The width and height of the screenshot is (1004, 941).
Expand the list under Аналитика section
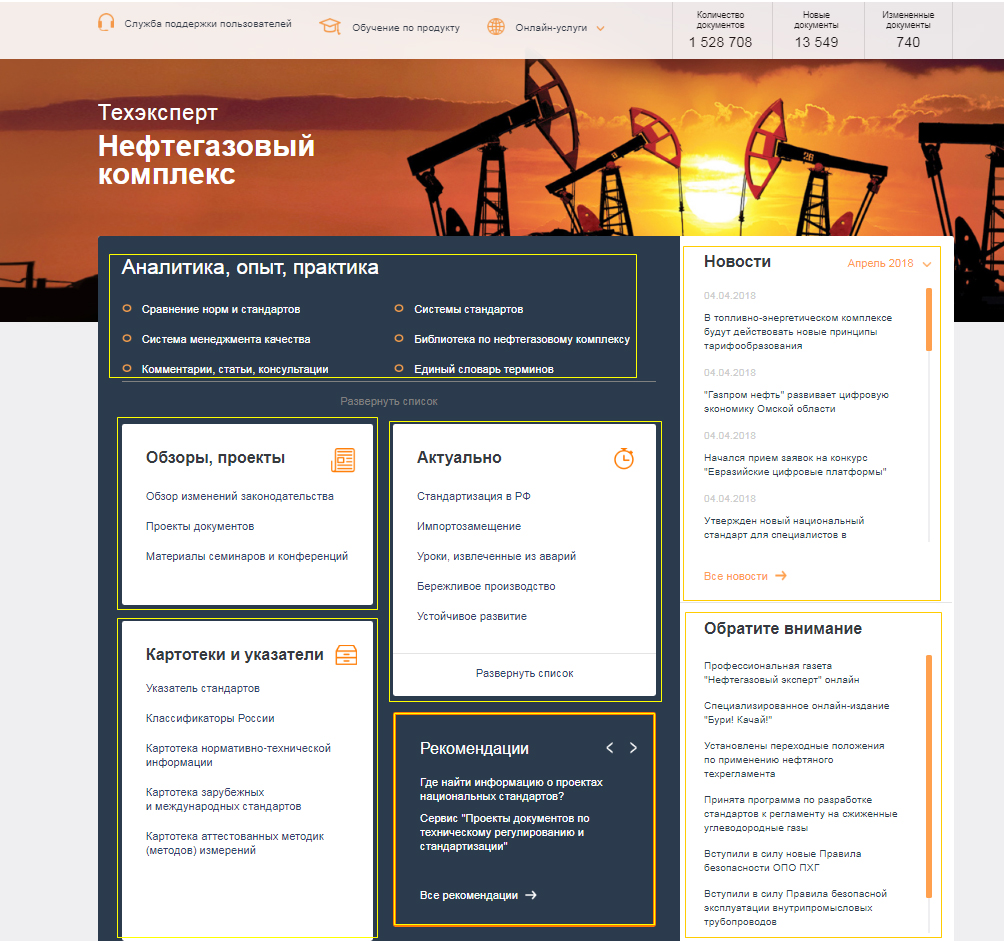coord(389,401)
